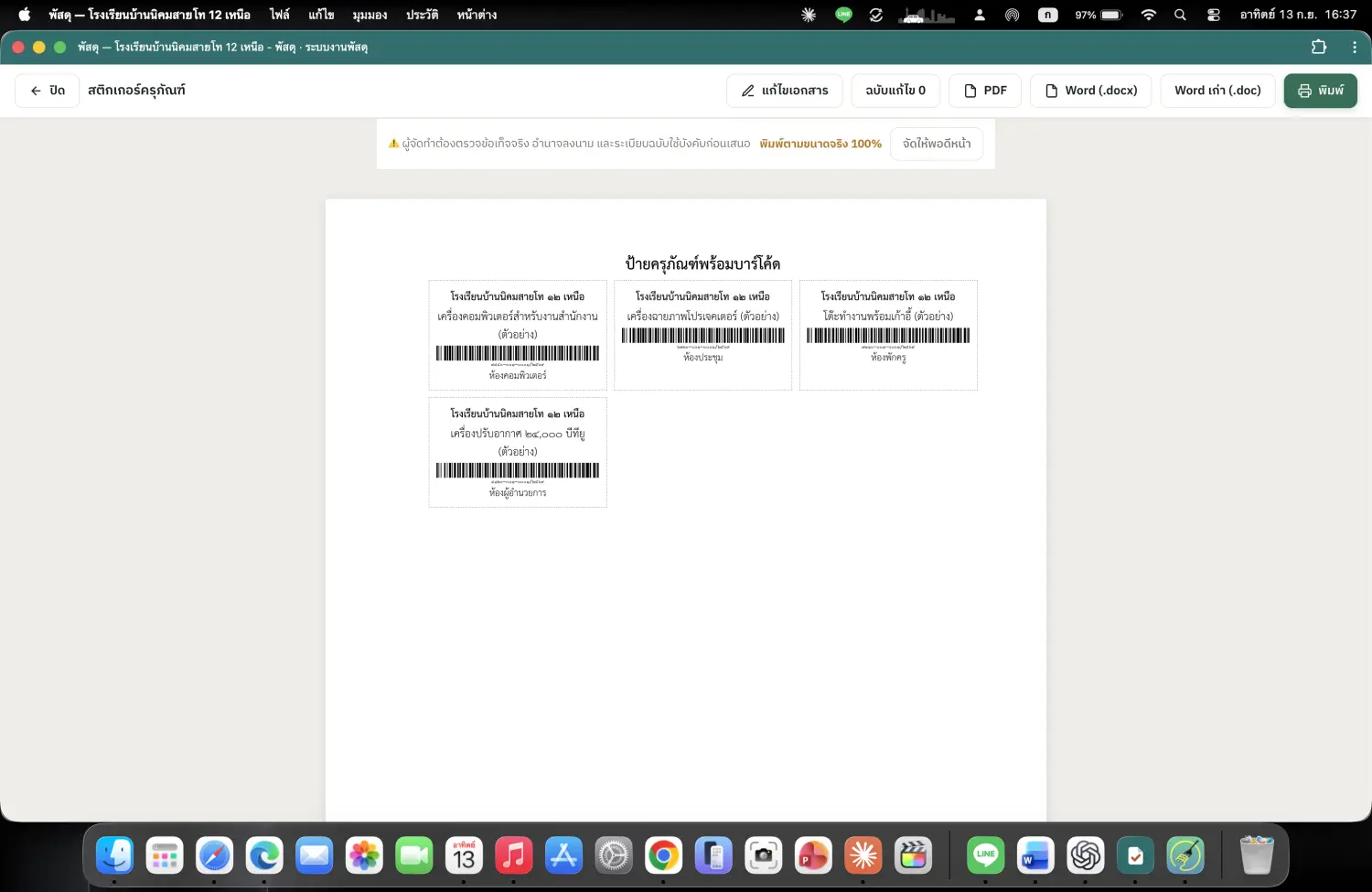Open the ฉบับแก้ไข 0 revisions button
The height and width of the screenshot is (892, 1372).
895,91
